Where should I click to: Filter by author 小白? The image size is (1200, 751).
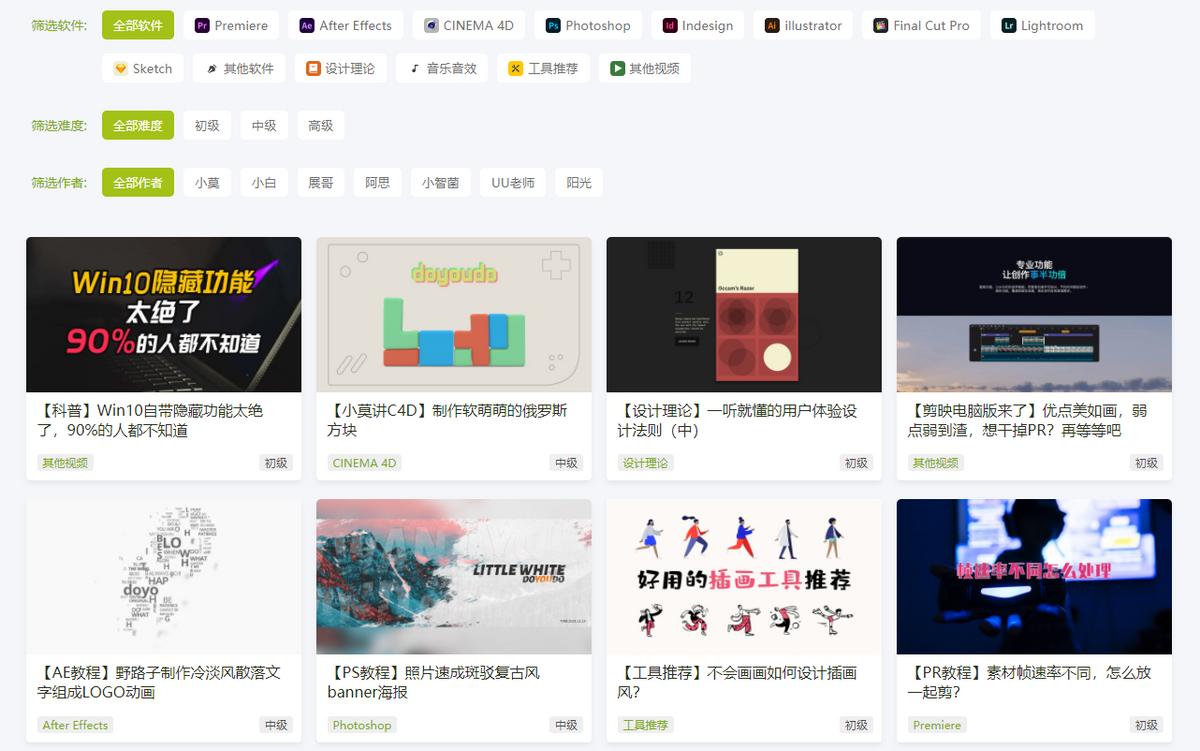pyautogui.click(x=263, y=182)
